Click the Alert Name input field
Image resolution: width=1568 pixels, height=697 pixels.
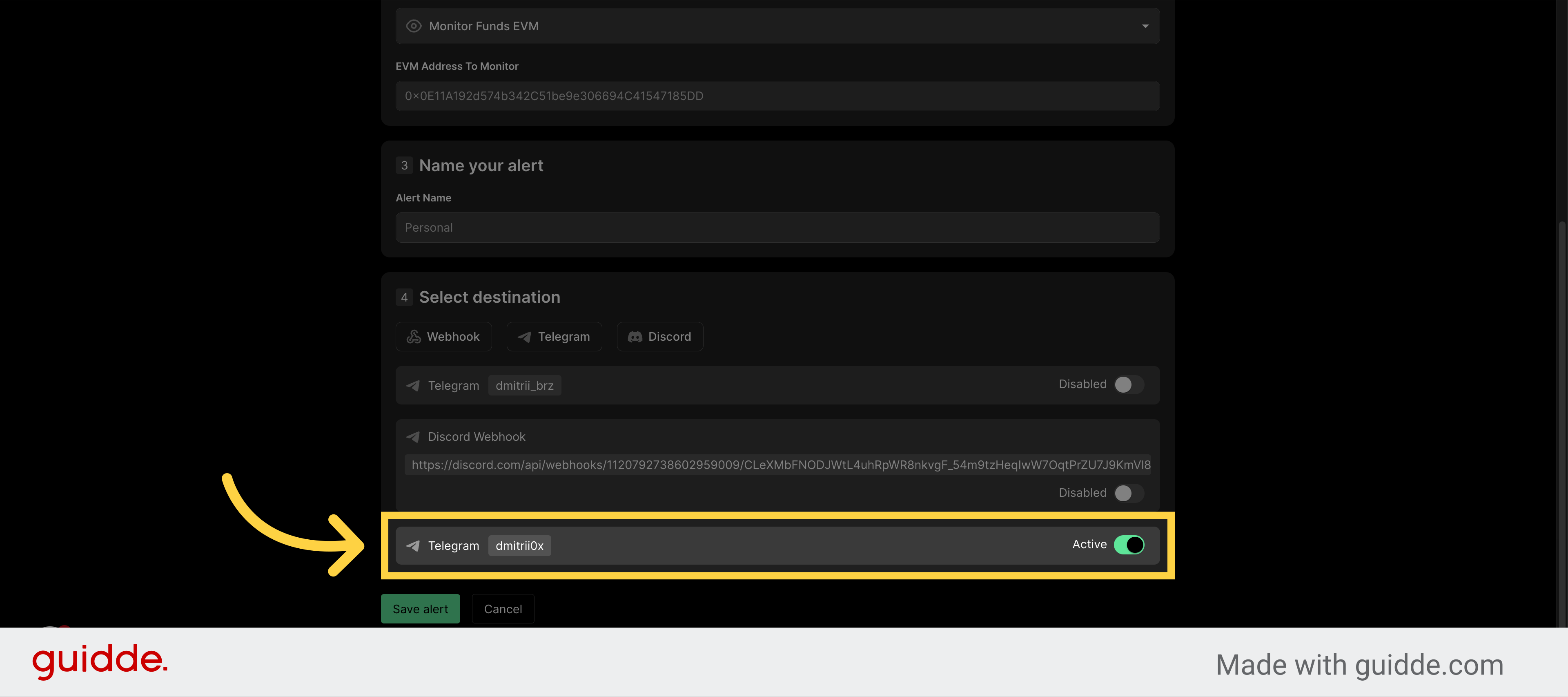(x=777, y=228)
